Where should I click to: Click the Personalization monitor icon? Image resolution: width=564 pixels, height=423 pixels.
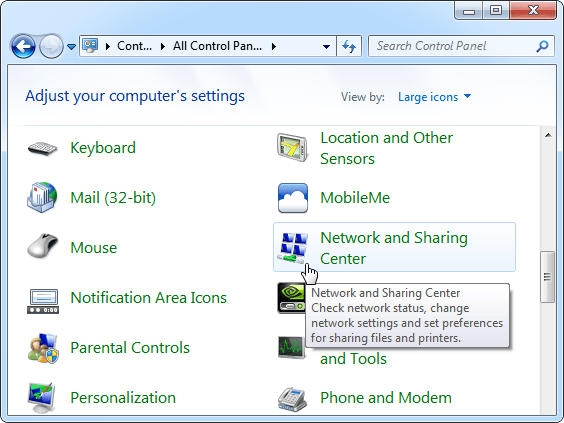tap(42, 397)
